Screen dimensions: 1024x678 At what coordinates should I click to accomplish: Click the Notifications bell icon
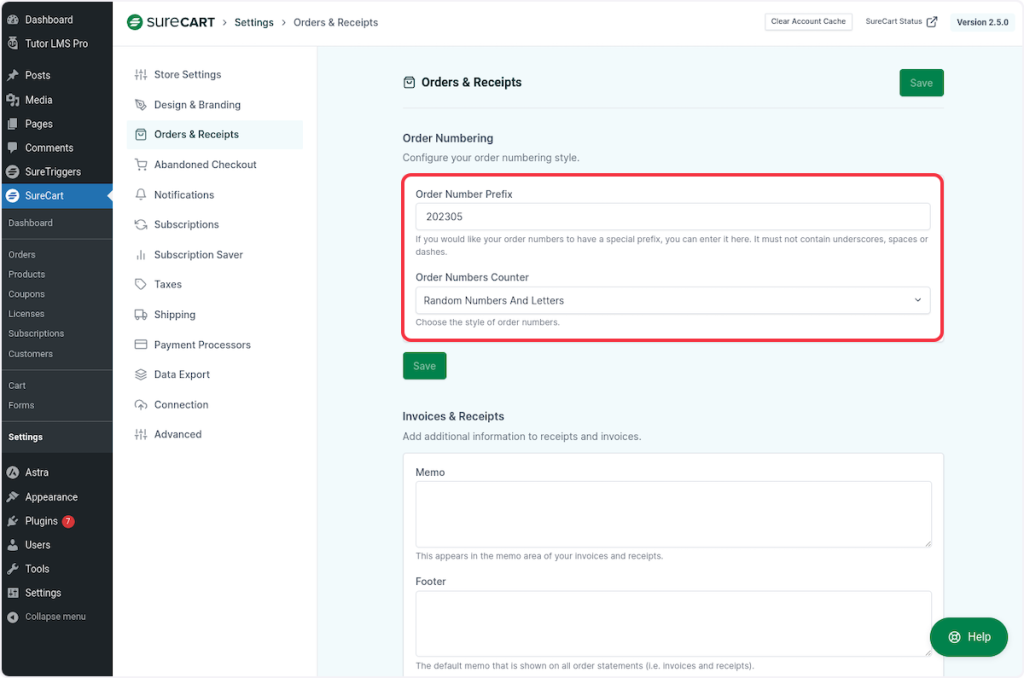(x=141, y=195)
